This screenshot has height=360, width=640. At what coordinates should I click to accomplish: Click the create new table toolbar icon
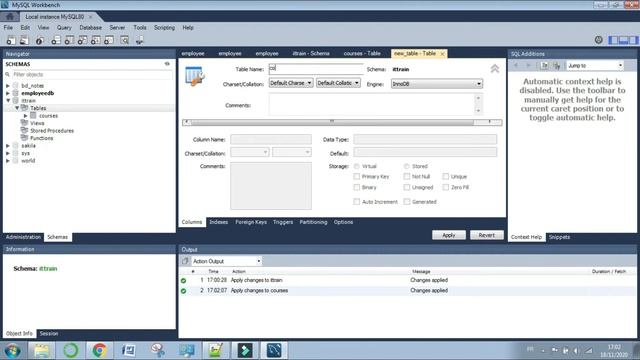coord(69,40)
